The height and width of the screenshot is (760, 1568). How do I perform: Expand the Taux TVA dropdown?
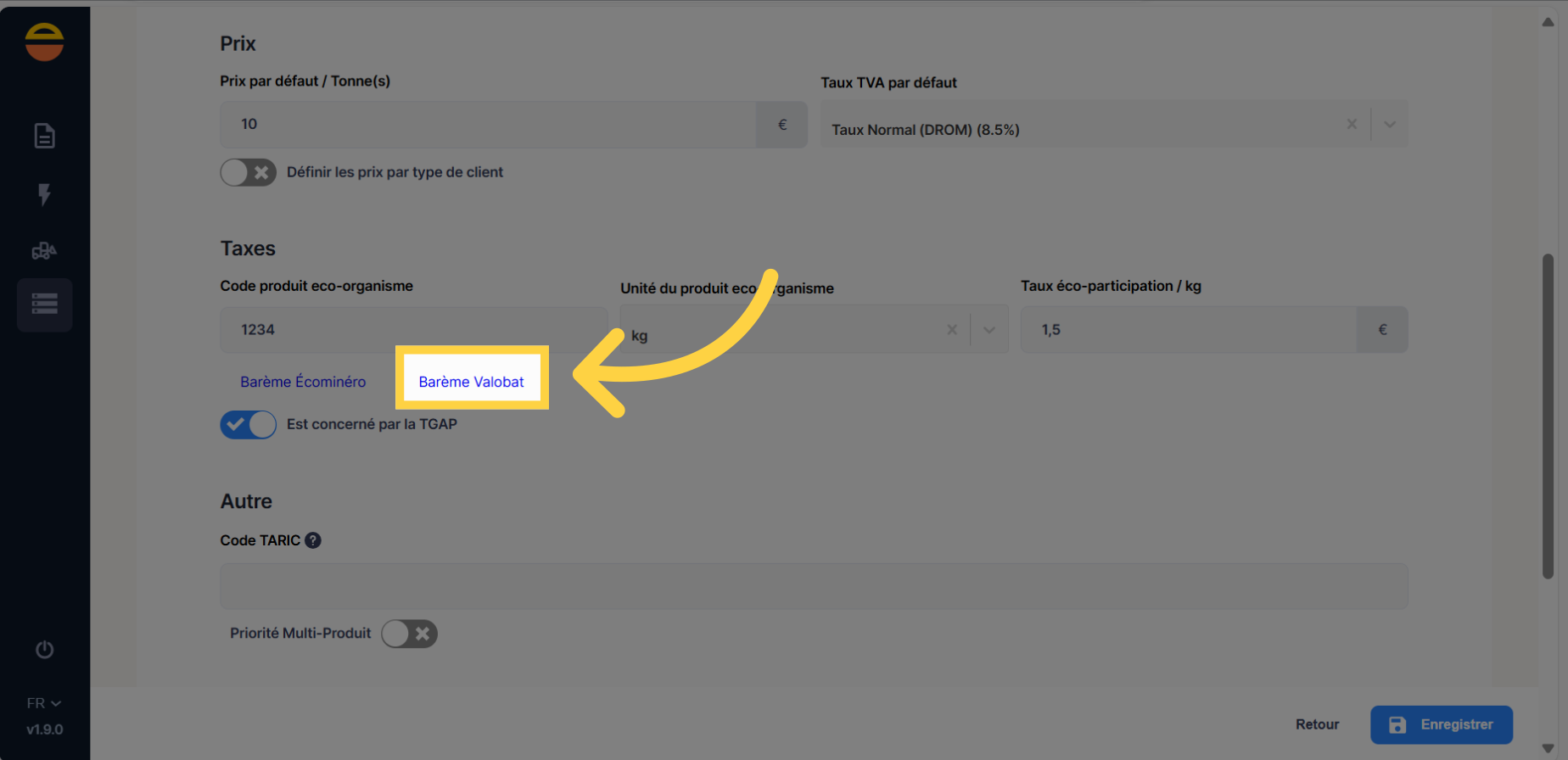[1390, 125]
